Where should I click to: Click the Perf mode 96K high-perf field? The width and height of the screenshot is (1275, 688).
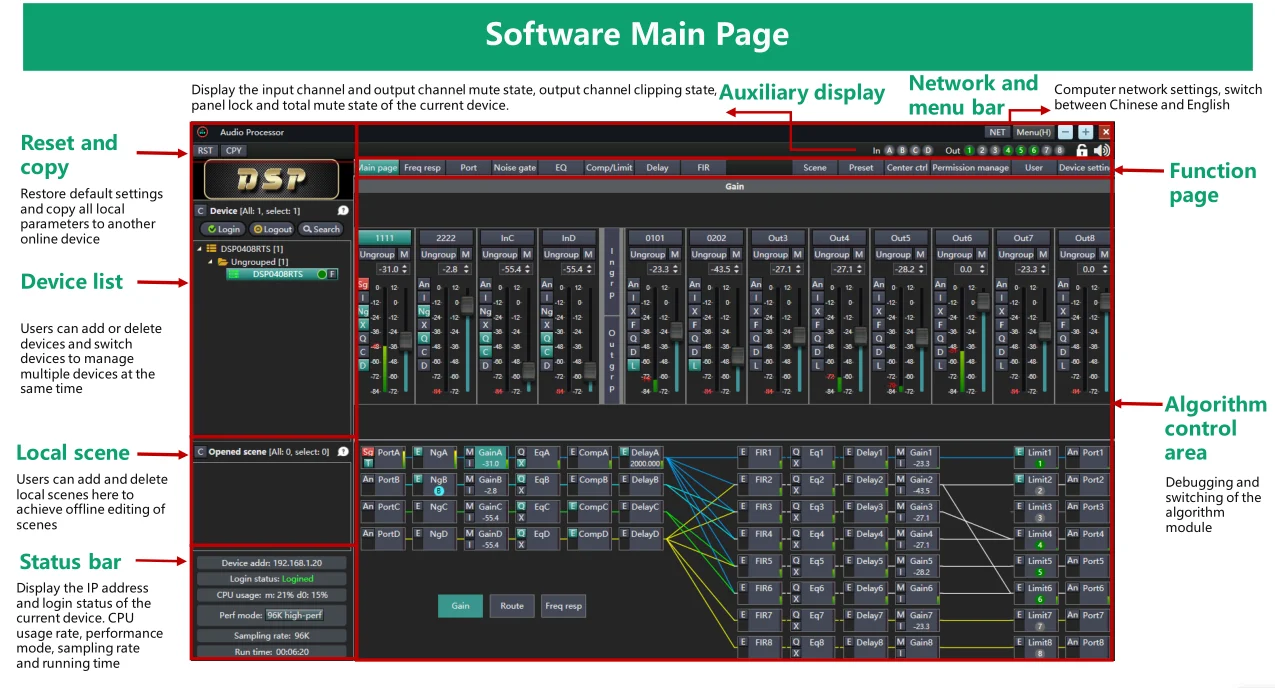pyautogui.click(x=294, y=615)
